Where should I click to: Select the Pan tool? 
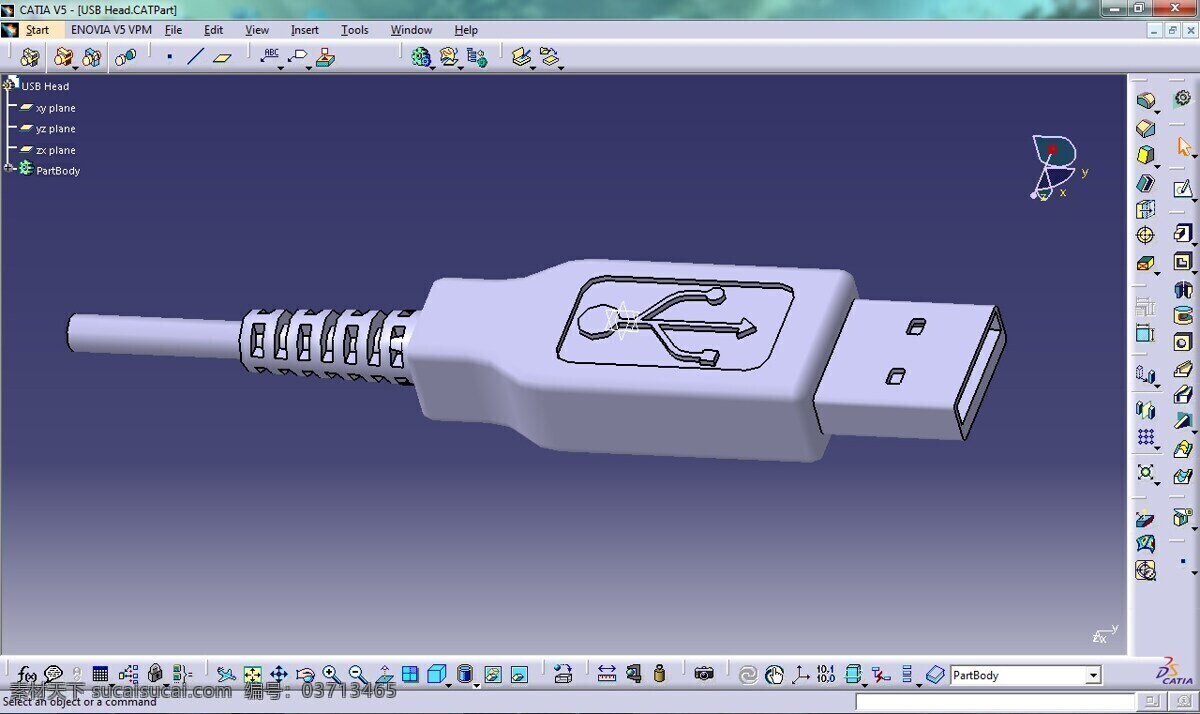(x=279, y=674)
